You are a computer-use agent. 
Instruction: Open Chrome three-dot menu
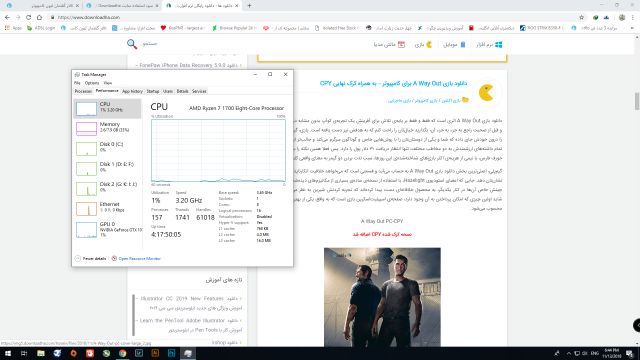pos(633,17)
